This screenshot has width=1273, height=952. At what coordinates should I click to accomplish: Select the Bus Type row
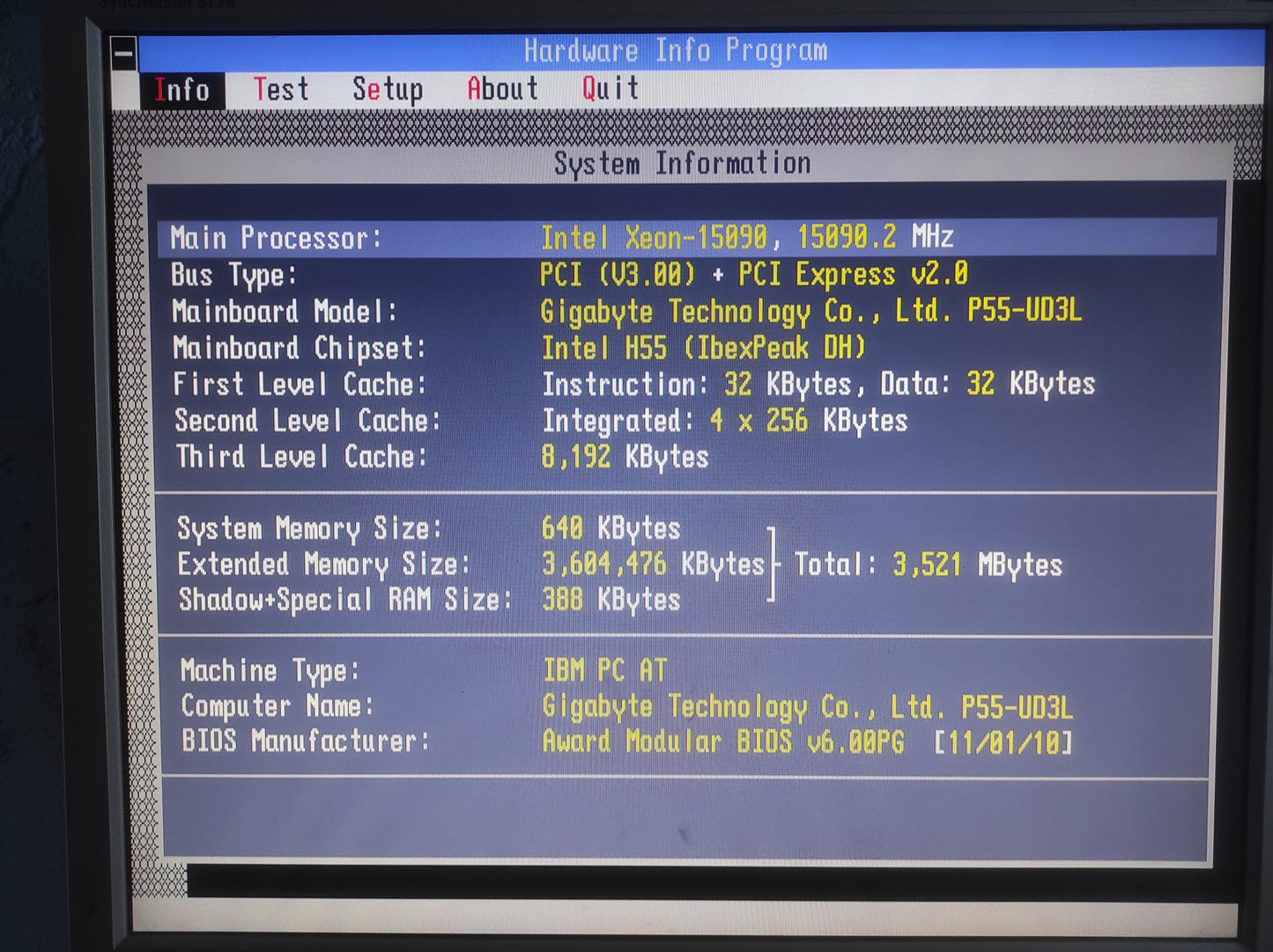point(687,275)
